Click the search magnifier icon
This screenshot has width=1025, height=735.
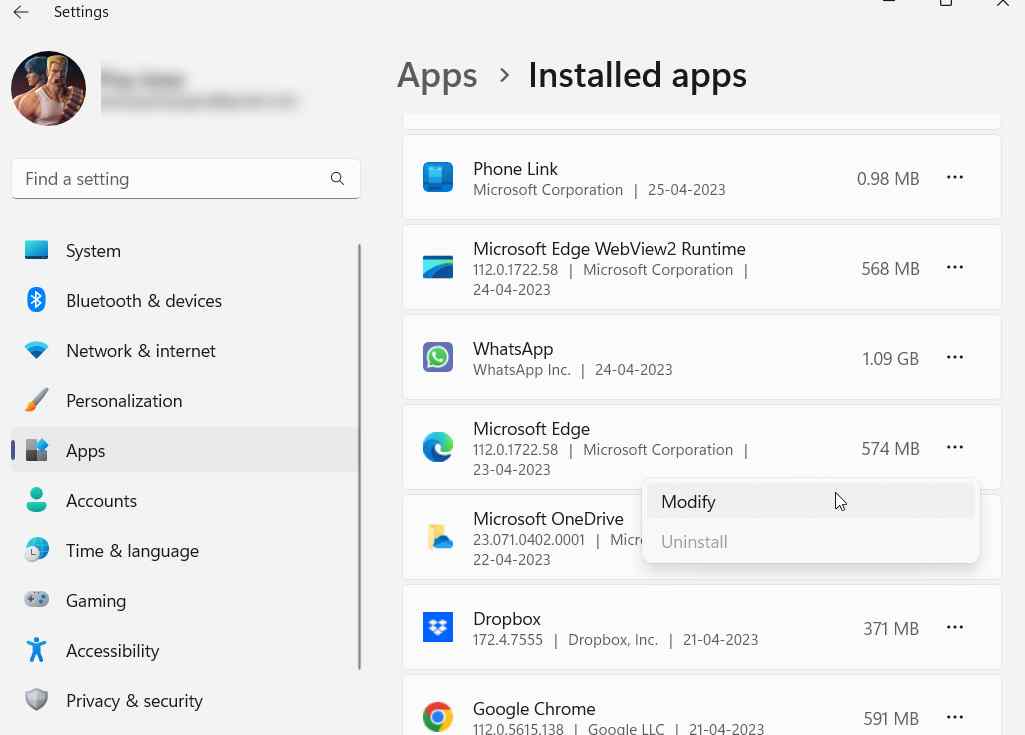[337, 179]
